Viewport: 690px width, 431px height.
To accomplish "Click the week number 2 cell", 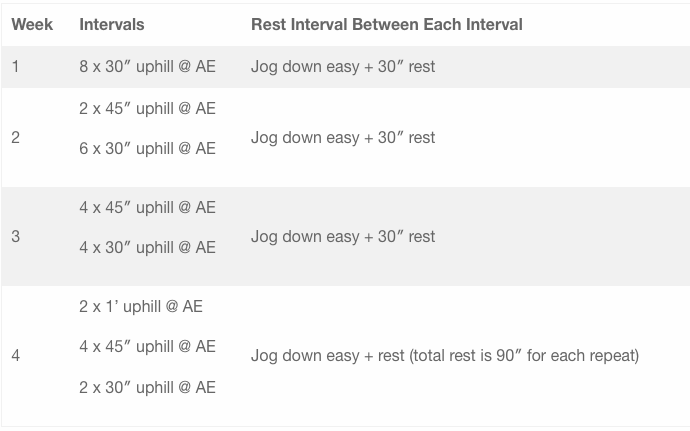I will click(x=15, y=137).
